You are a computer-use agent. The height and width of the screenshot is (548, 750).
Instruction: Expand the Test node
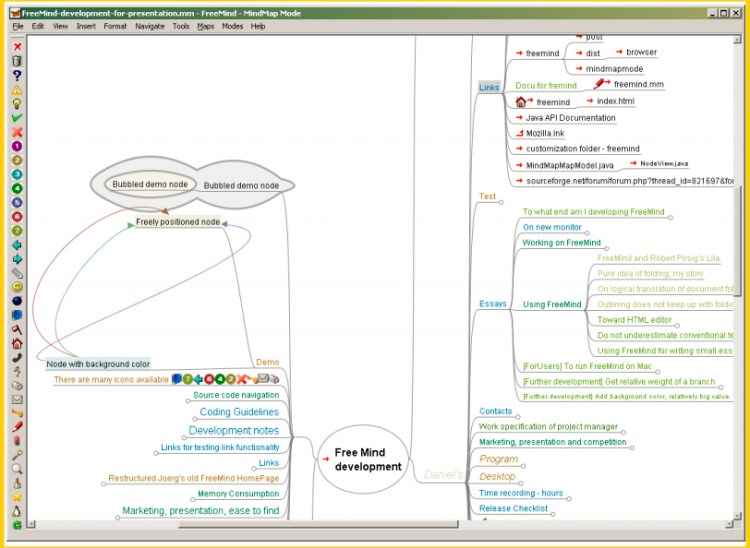[487, 196]
